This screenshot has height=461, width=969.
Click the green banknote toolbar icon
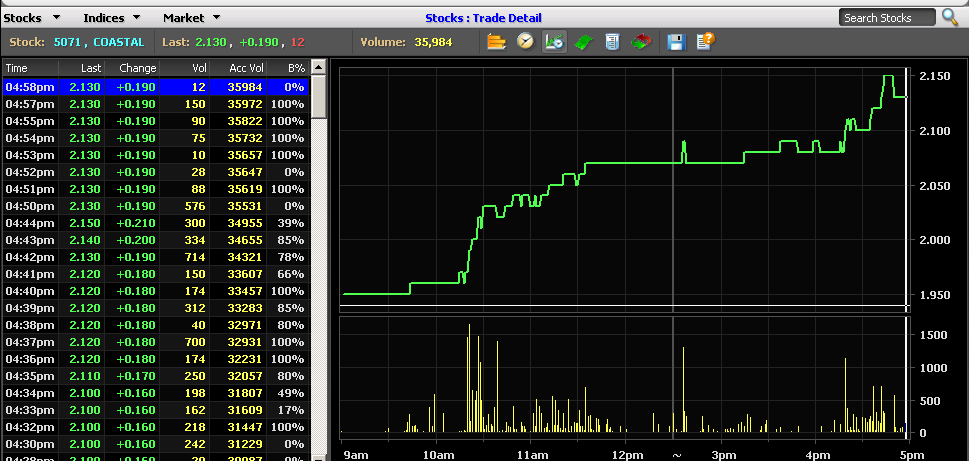(x=584, y=42)
